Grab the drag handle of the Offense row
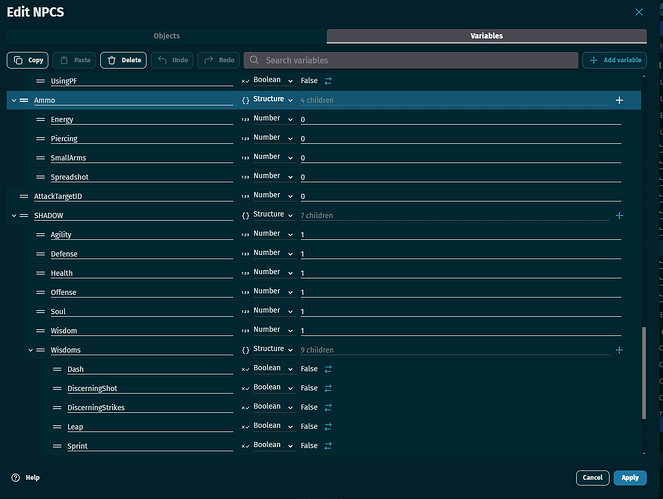Viewport: 663px width, 499px height. [x=40, y=292]
